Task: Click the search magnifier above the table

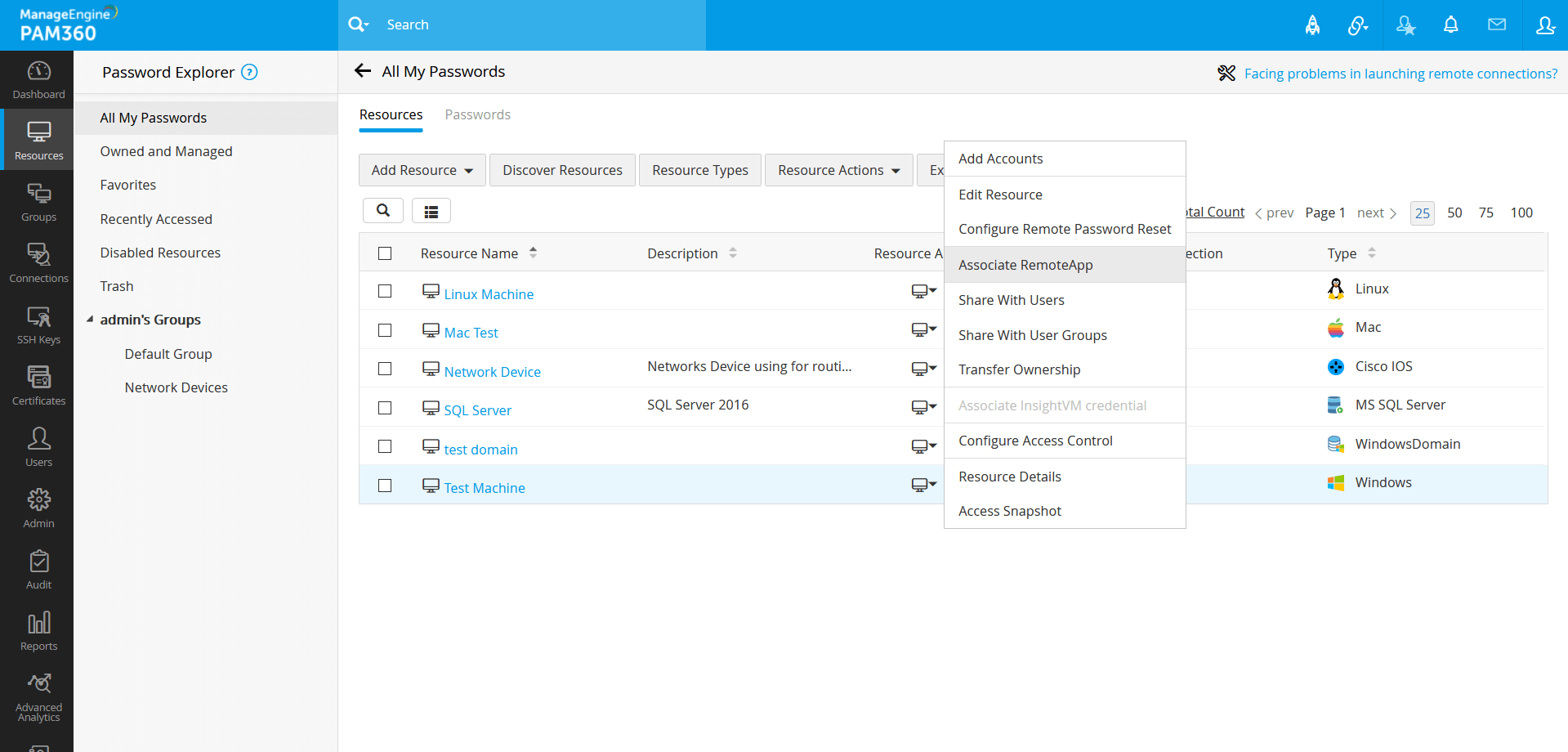Action: (x=382, y=211)
